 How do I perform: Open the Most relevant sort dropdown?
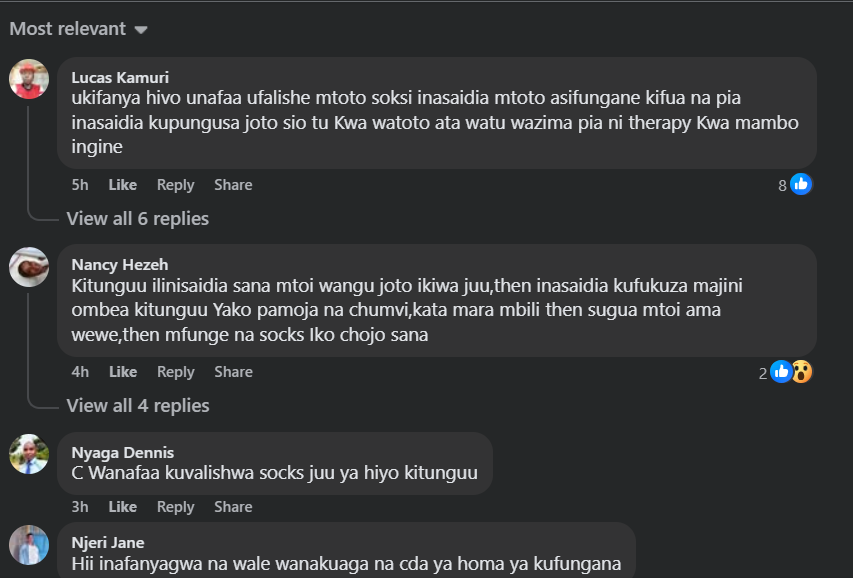(x=78, y=29)
